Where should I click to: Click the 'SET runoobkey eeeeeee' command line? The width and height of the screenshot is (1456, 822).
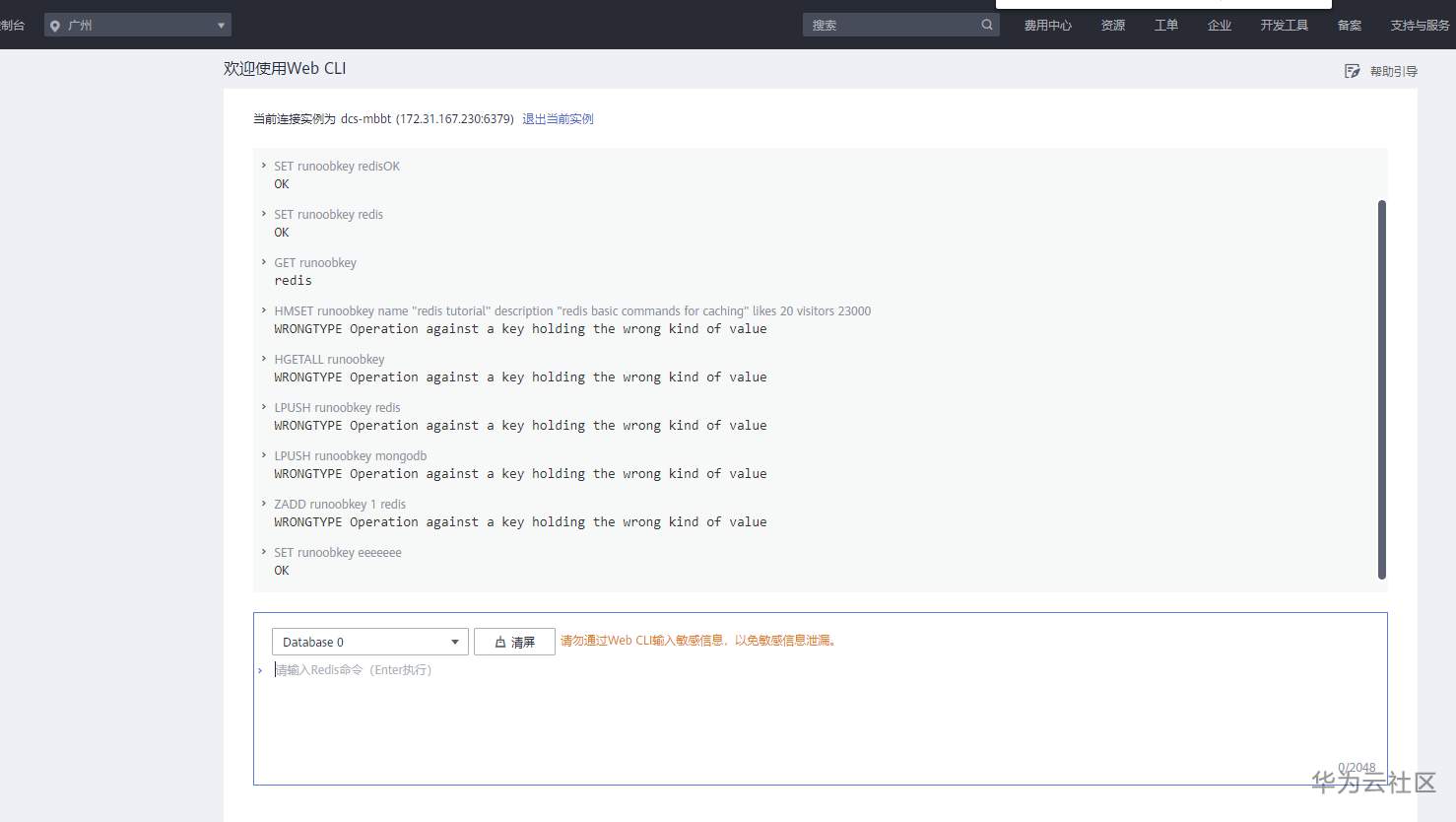338,553
